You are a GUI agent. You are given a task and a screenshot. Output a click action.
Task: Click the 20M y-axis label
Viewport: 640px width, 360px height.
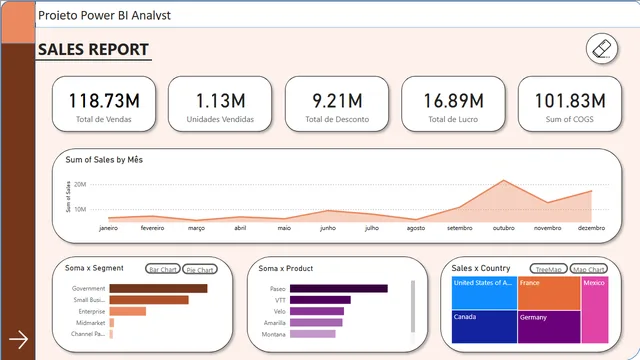(x=80, y=184)
